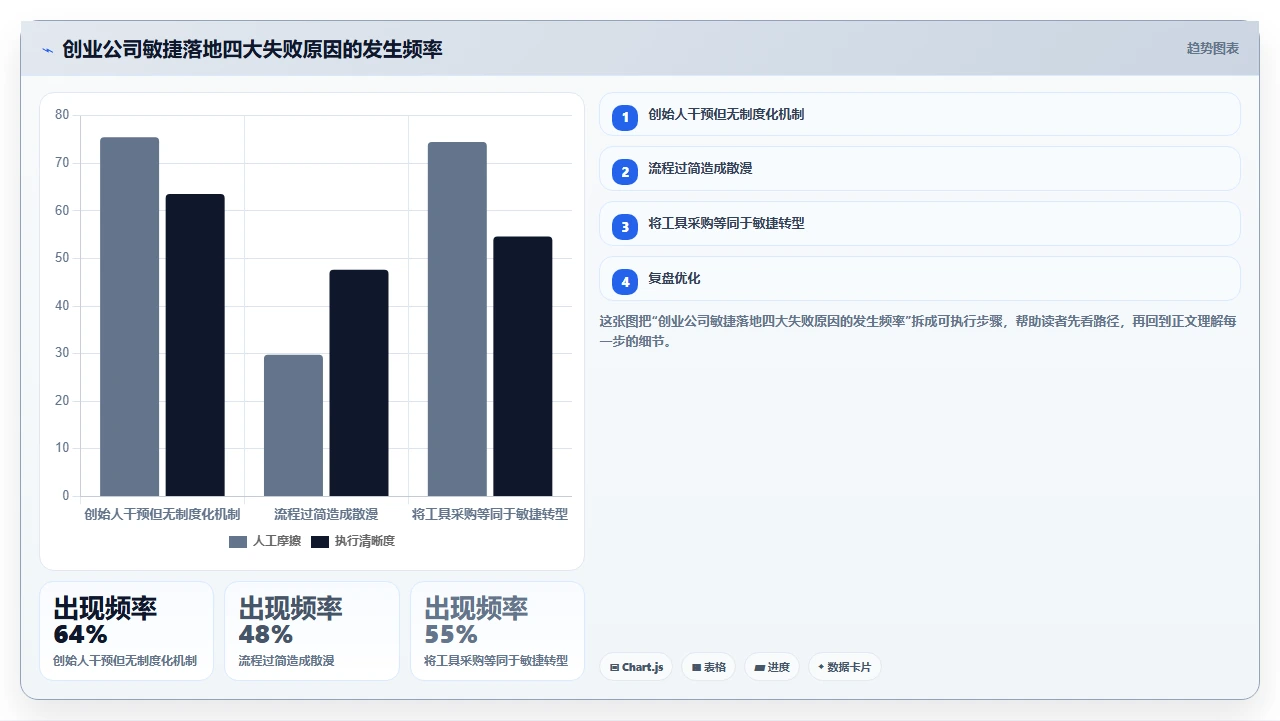Select step 2 流程过简造成散漫
The image size is (1280, 721).
920,169
